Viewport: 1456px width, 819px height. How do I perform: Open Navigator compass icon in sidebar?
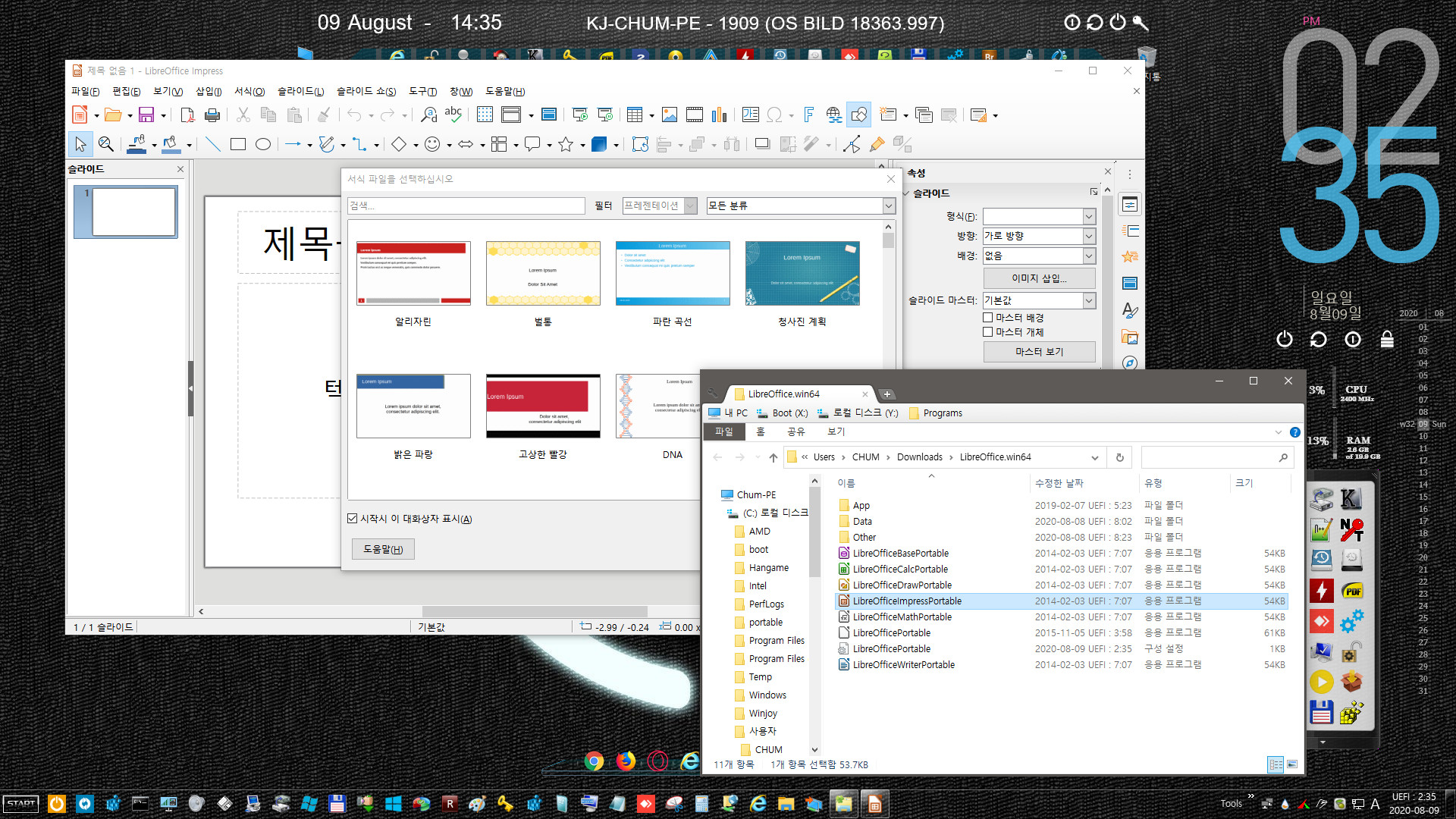tap(1130, 363)
